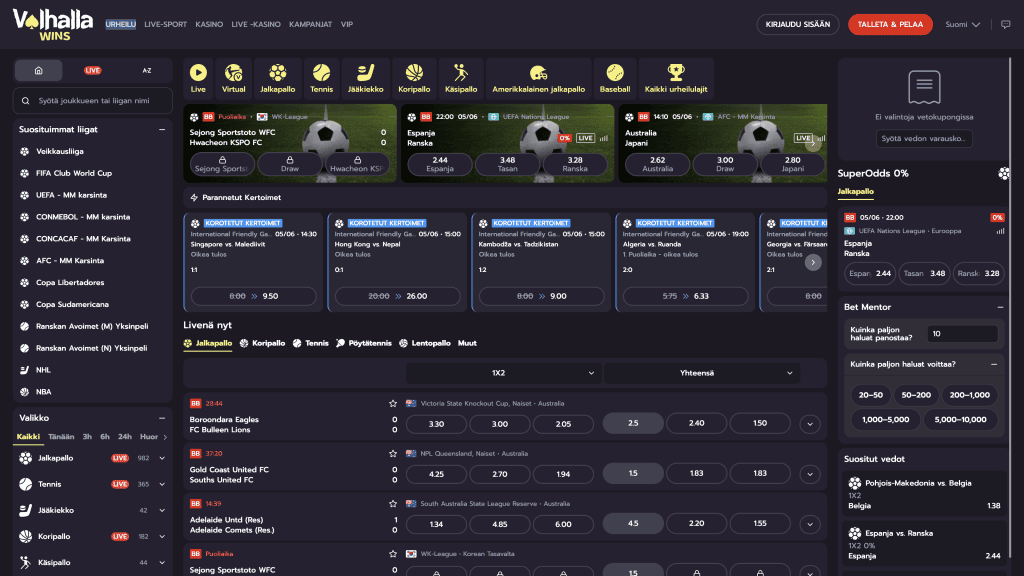Open Suomi language dropdown
The image size is (1024, 576).
[963, 24]
